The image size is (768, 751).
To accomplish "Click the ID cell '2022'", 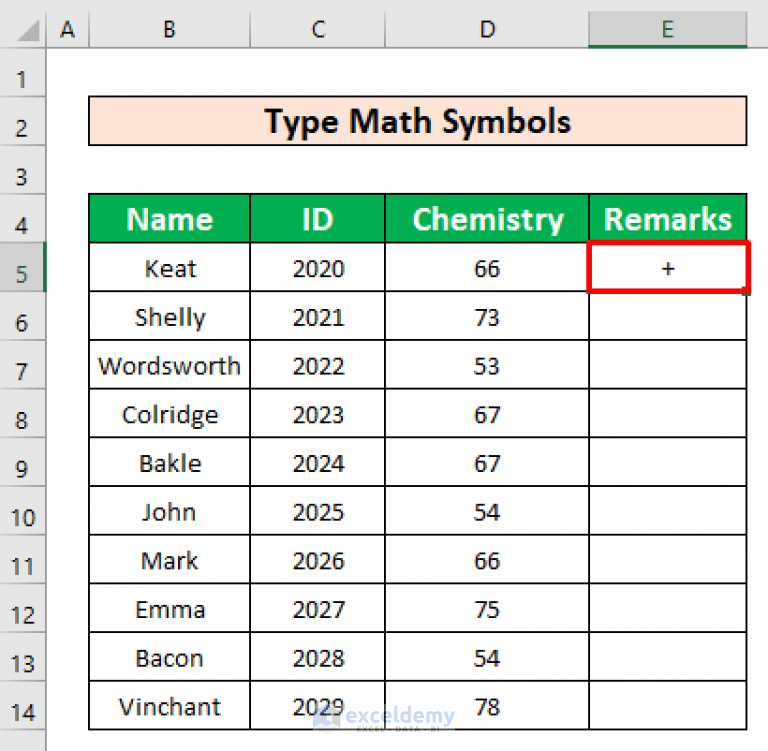I will [318, 365].
